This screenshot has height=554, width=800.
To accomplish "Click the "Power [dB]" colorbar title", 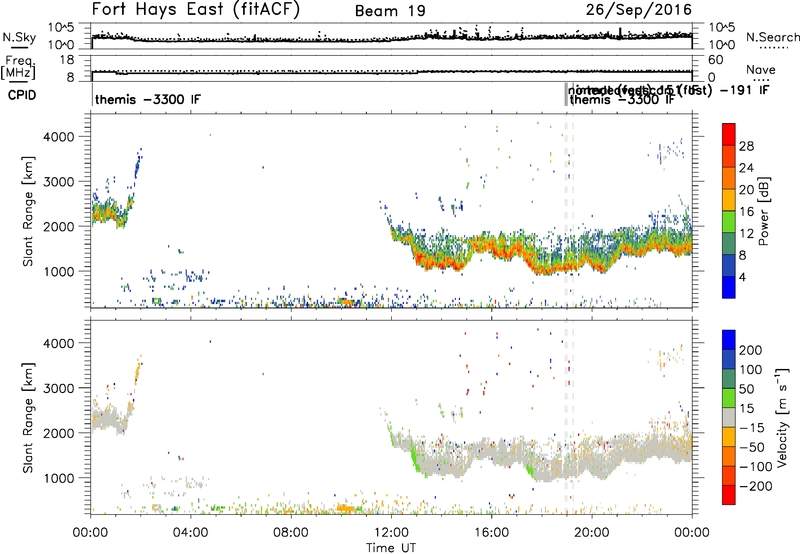I will [x=763, y=211].
